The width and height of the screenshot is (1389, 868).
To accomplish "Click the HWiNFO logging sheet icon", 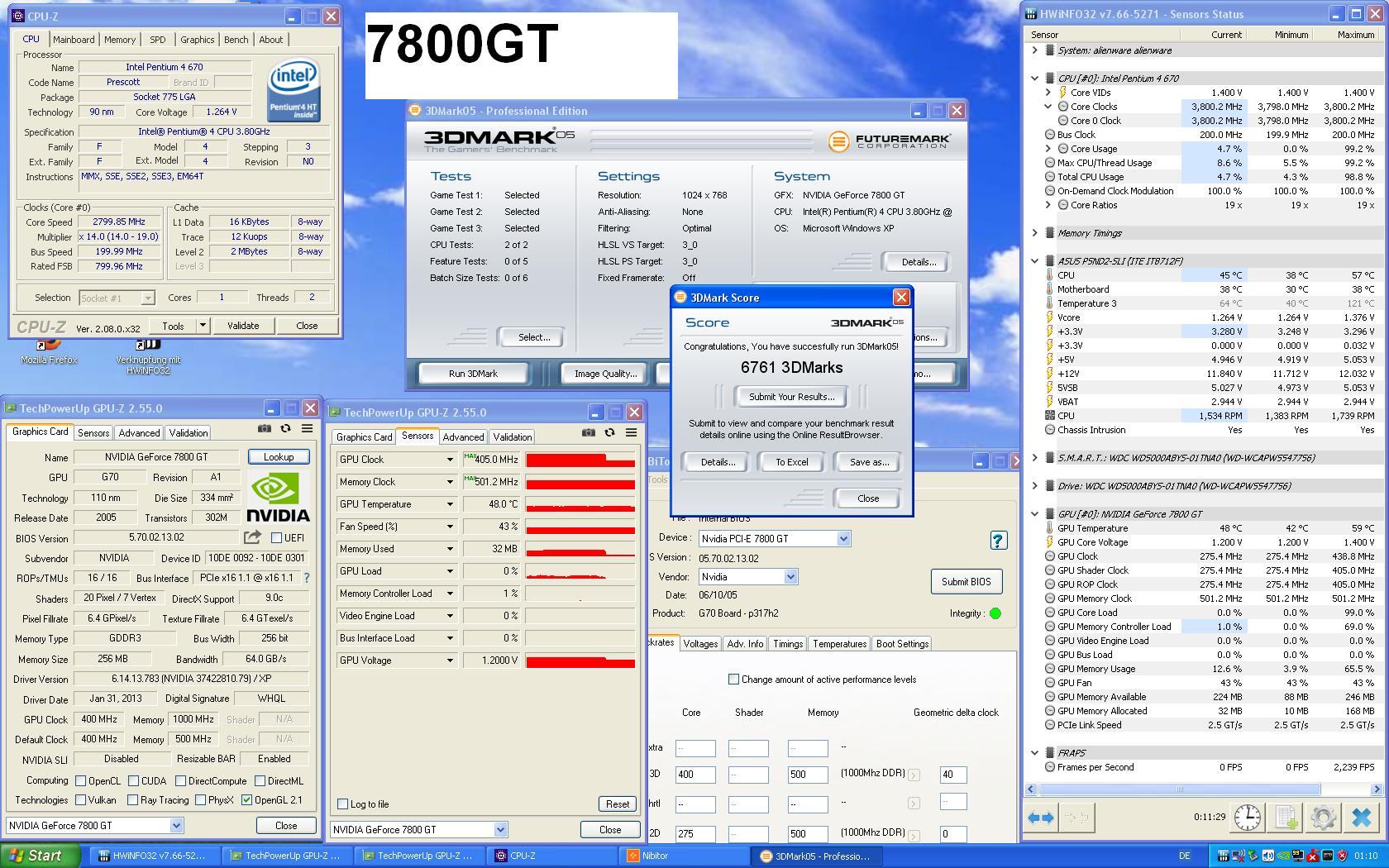I will pyautogui.click(x=1286, y=818).
